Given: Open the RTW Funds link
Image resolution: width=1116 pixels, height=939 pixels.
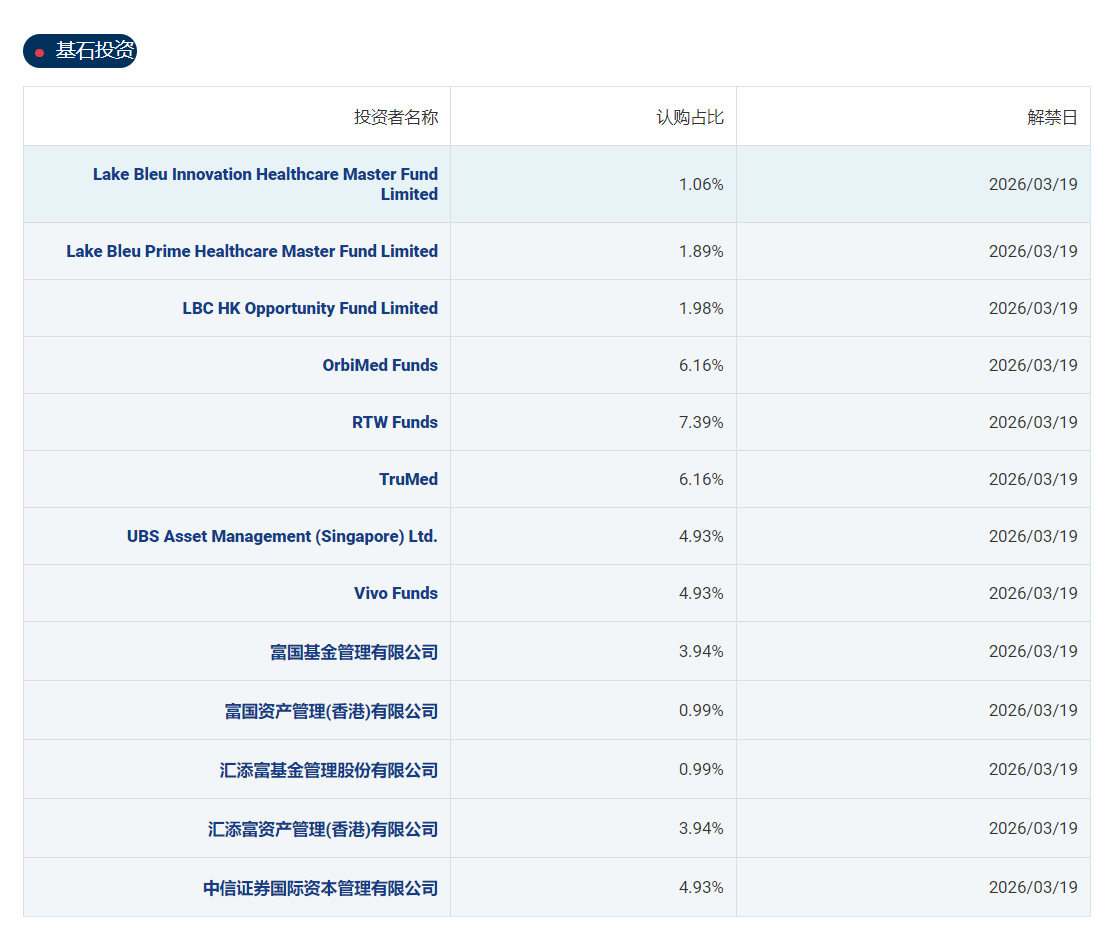Looking at the screenshot, I should coord(395,422).
